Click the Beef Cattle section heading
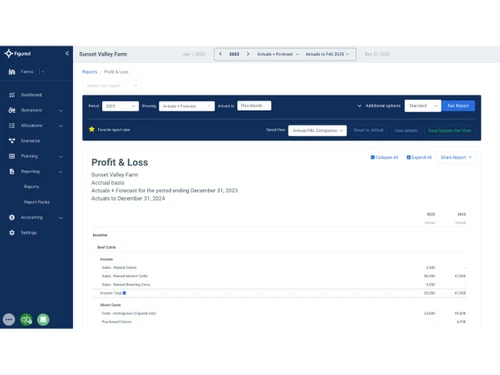The image size is (500, 375). tap(107, 247)
